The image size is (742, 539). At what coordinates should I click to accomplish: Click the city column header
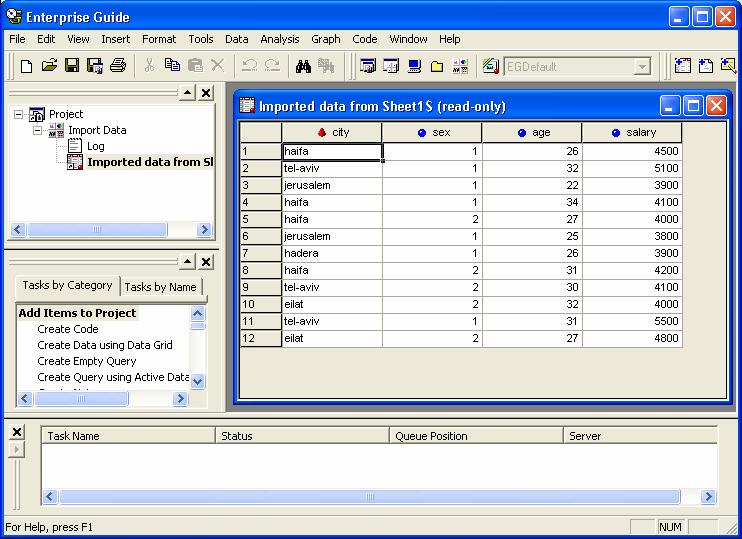(332, 133)
